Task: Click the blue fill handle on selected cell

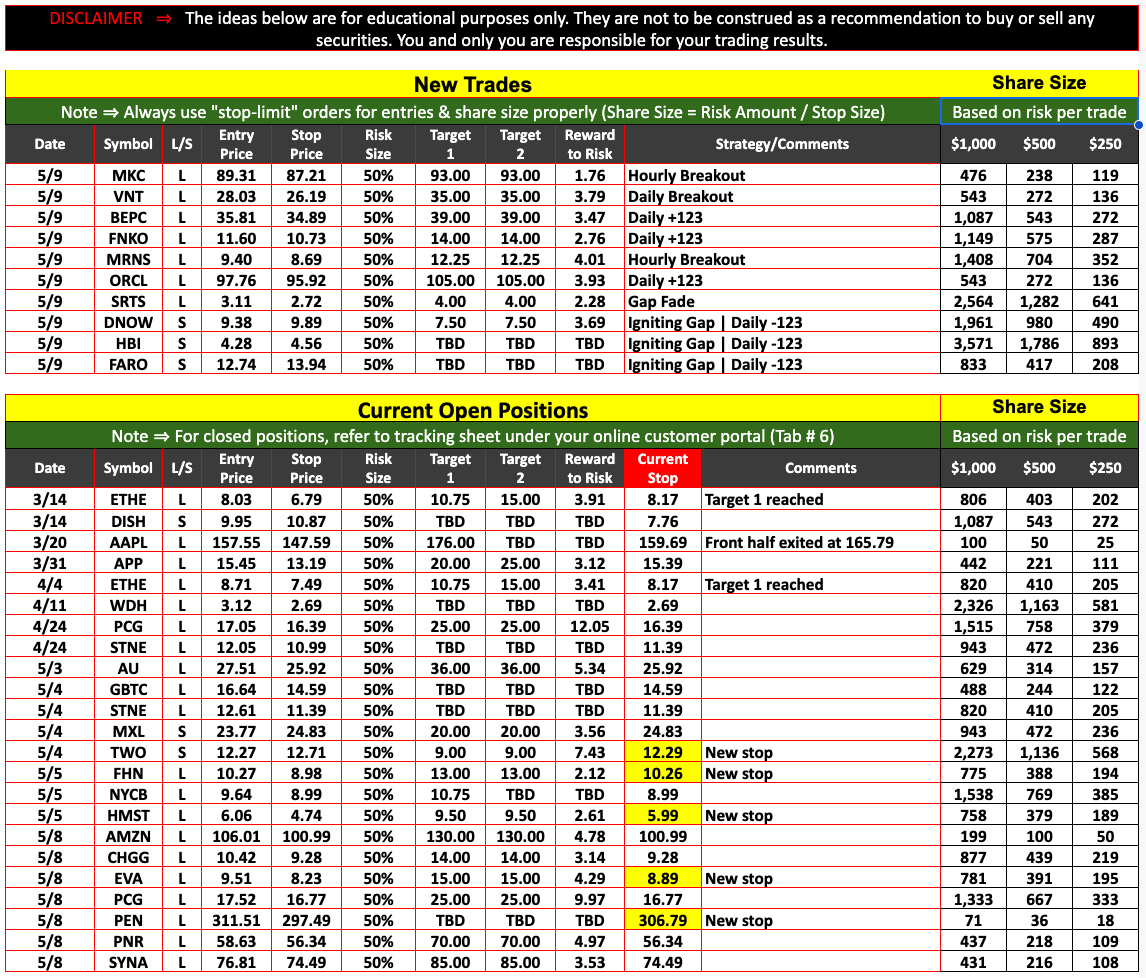Action: click(1139, 125)
